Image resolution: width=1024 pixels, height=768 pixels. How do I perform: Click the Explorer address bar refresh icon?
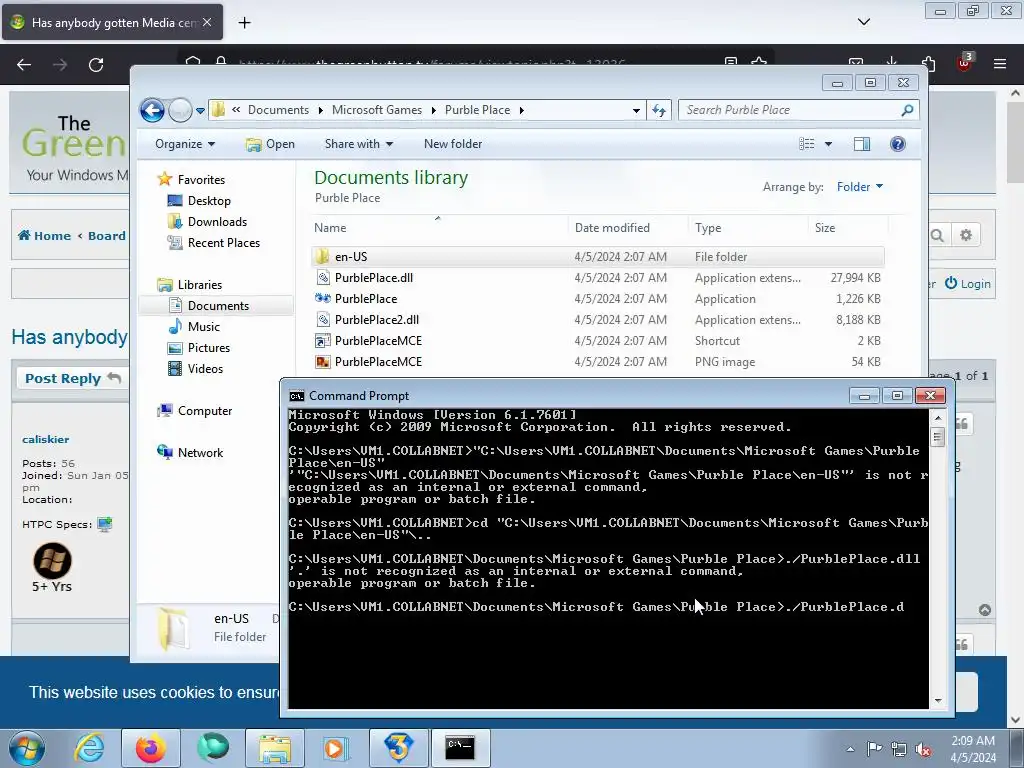point(659,110)
